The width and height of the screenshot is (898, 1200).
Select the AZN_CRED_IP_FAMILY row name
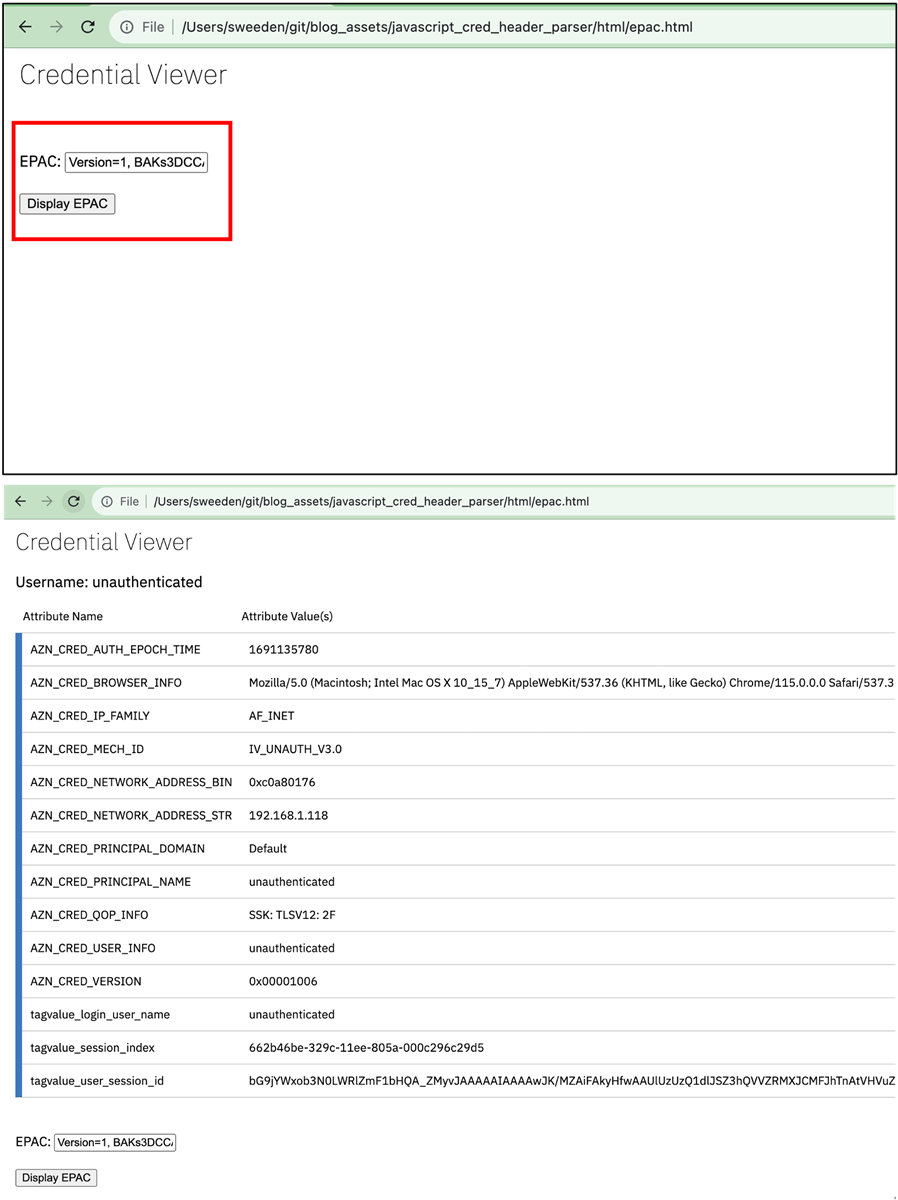tap(90, 716)
